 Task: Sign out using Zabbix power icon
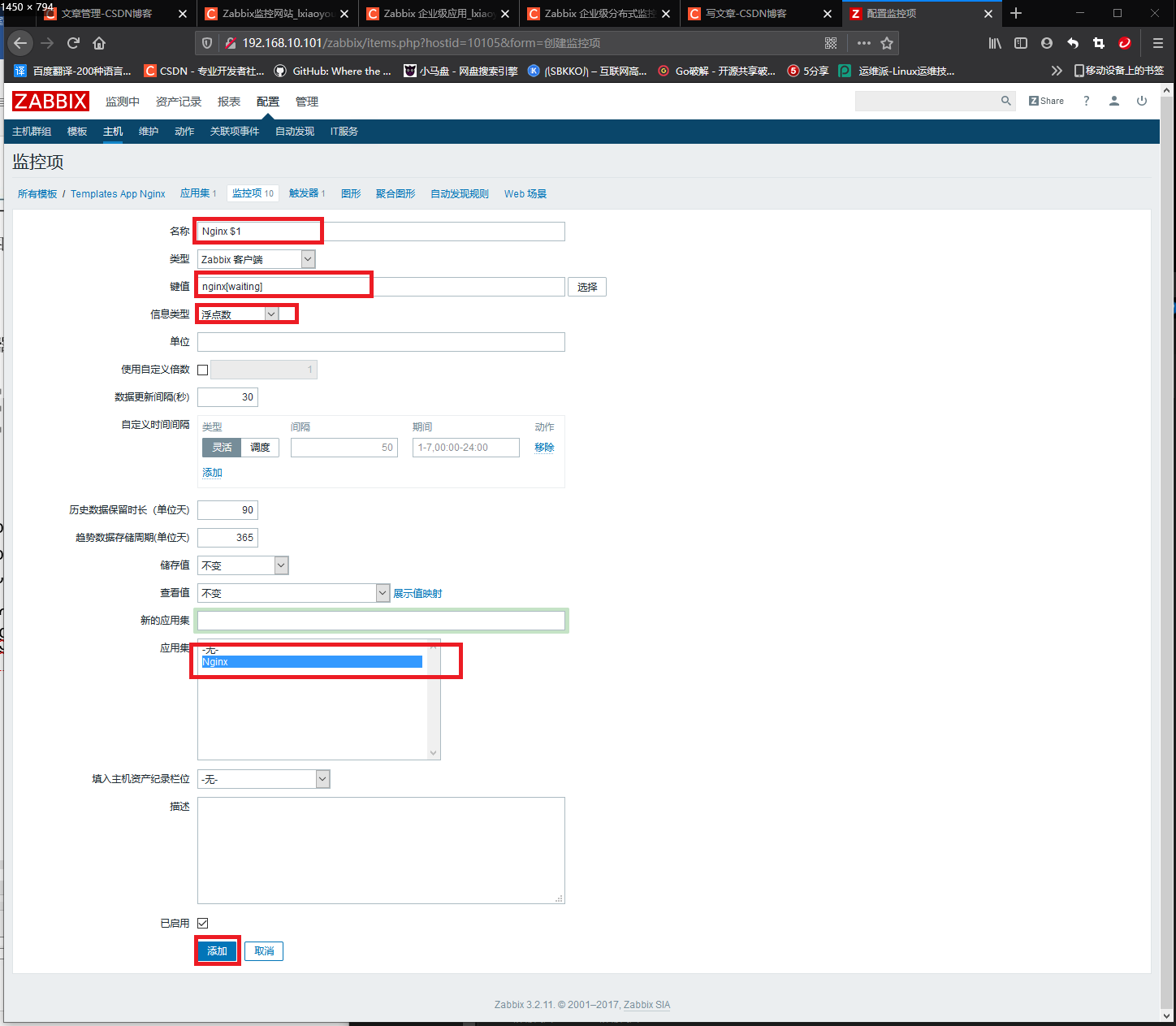pyautogui.click(x=1142, y=101)
